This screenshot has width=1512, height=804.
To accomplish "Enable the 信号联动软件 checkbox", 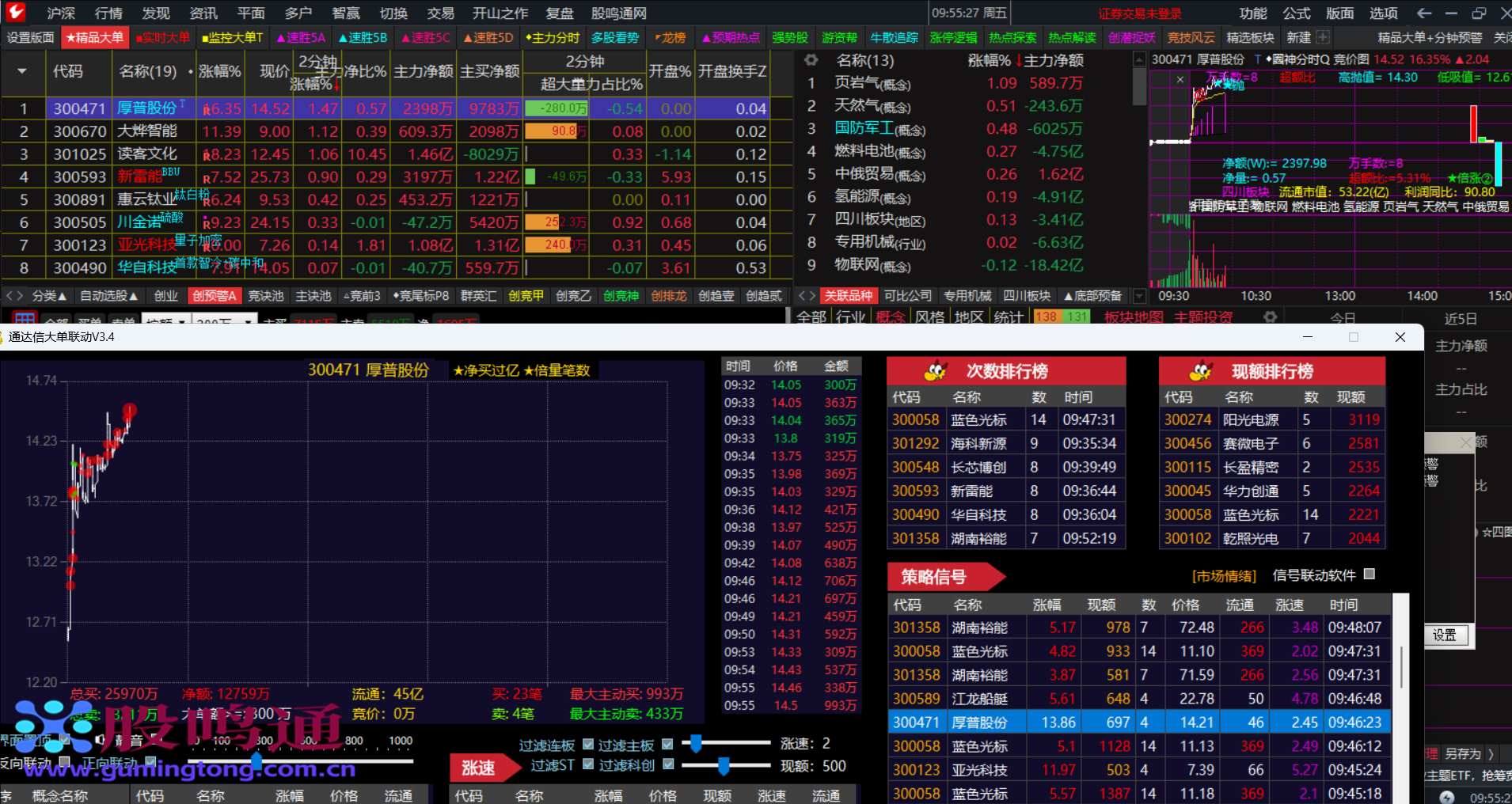I will pos(1370,575).
